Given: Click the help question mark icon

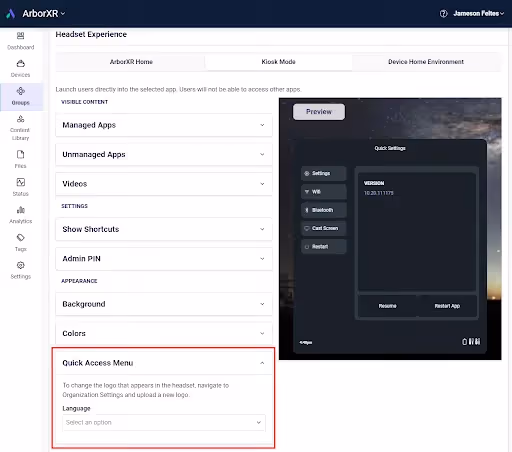Looking at the screenshot, I should (443, 14).
